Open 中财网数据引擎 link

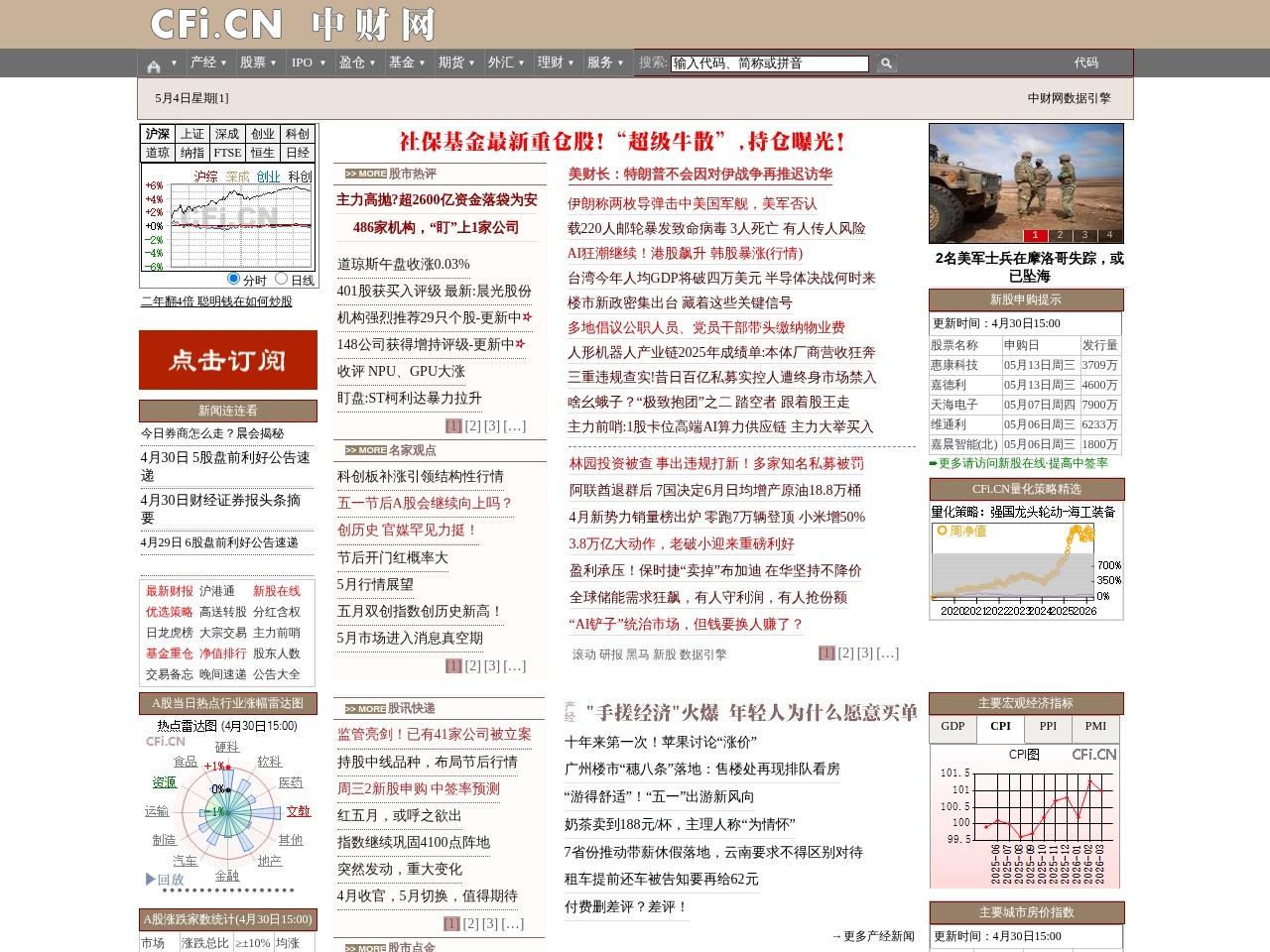pyautogui.click(x=1070, y=98)
